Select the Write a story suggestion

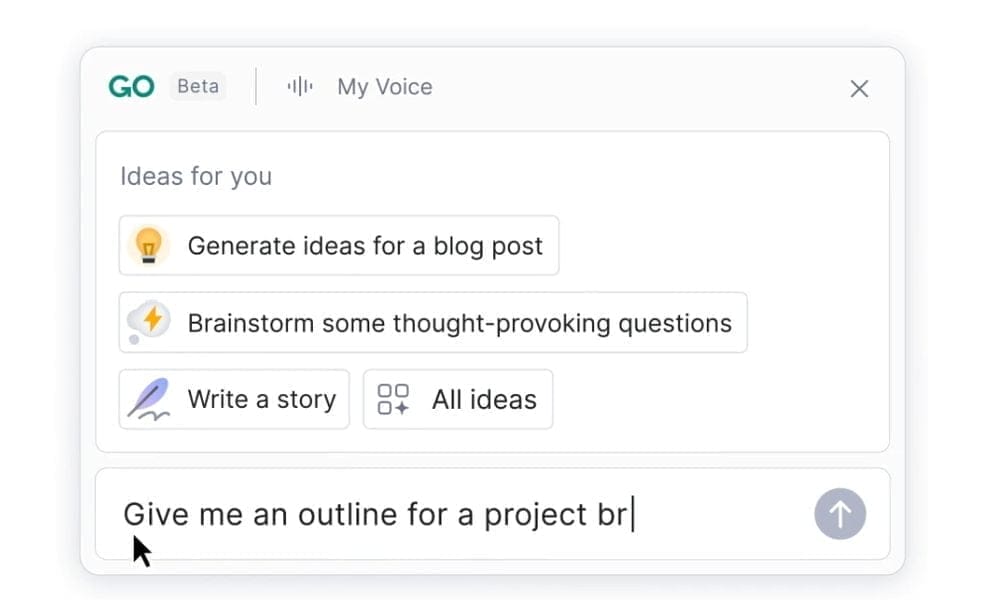(x=234, y=399)
